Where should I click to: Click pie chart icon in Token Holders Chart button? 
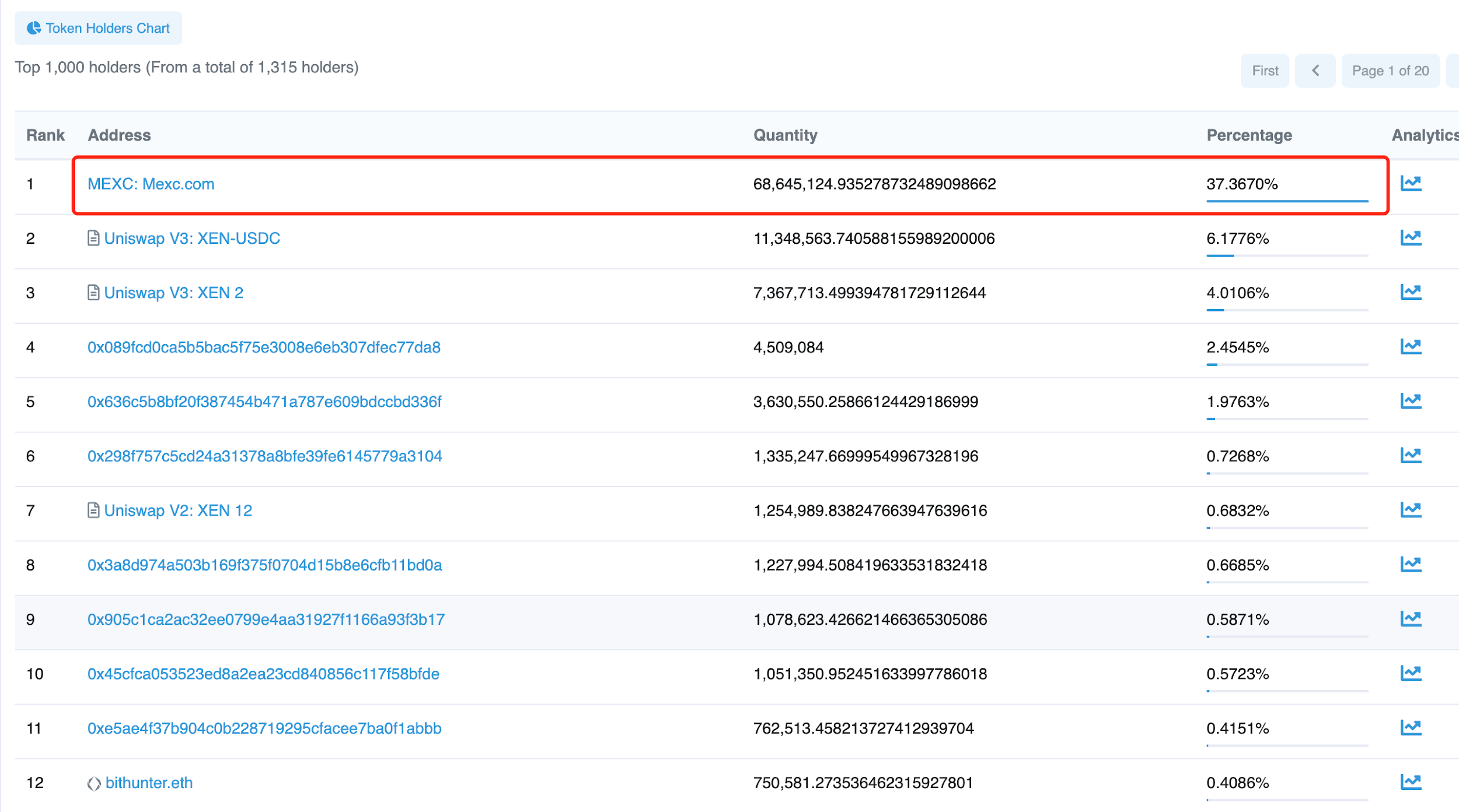click(34, 27)
